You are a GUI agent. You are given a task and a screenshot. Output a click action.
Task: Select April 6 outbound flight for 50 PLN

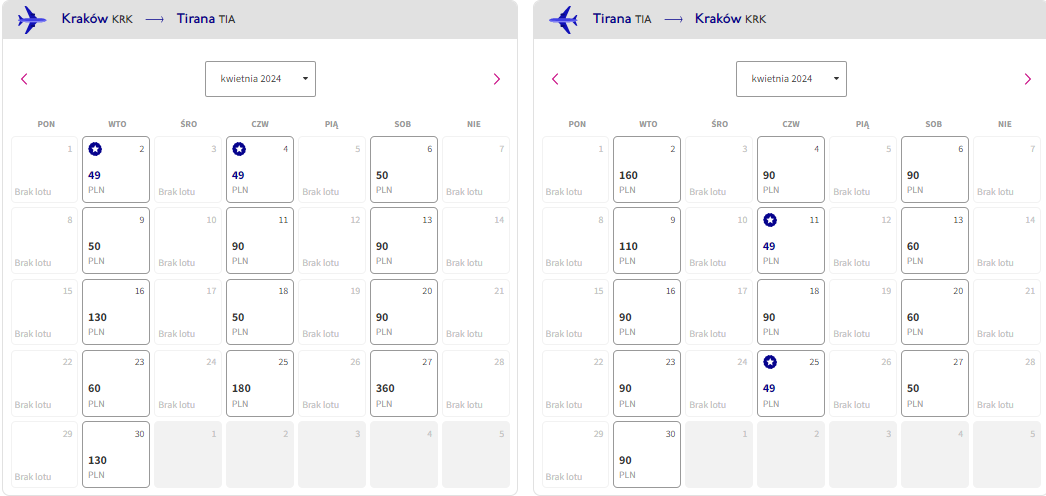[x=404, y=169]
